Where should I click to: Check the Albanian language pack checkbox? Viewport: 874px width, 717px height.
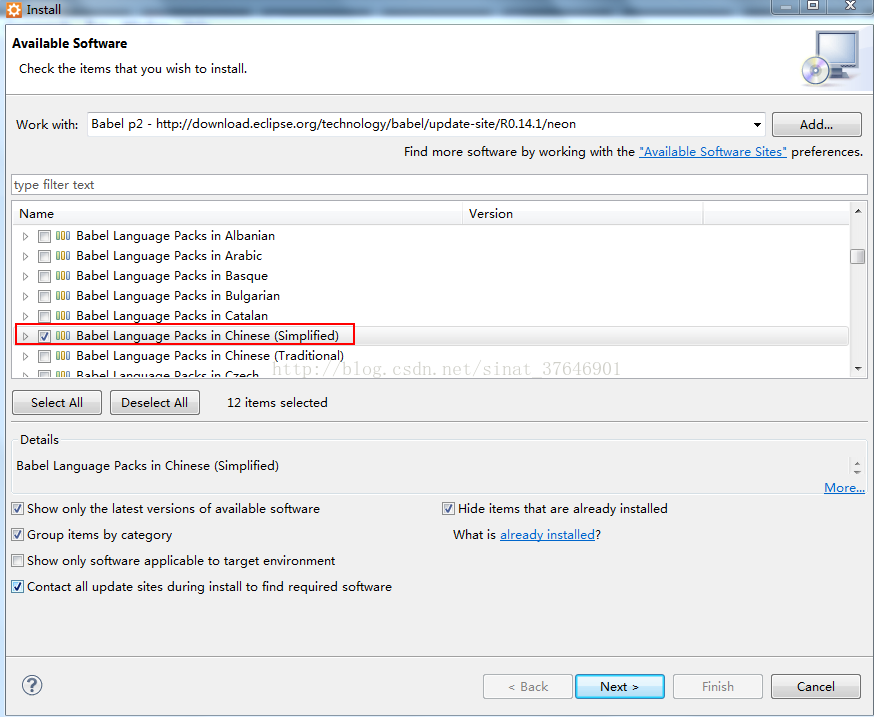click(x=45, y=236)
